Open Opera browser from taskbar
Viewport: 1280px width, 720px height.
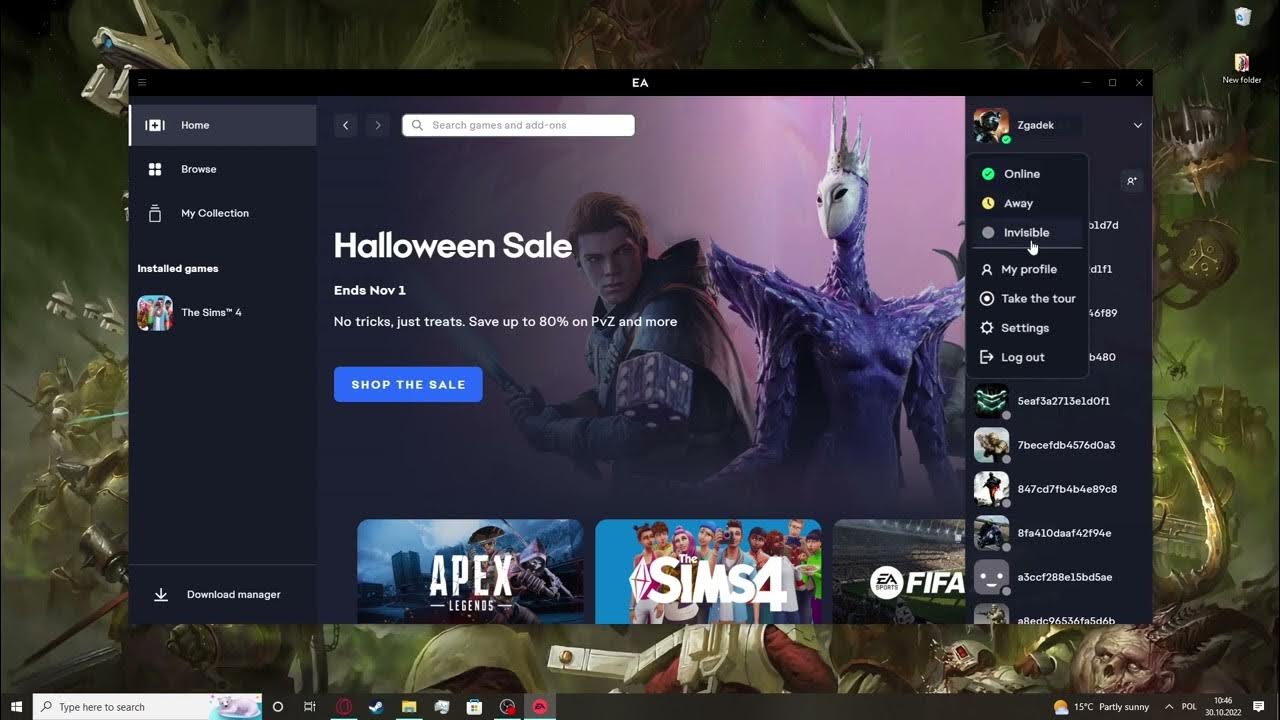pos(343,706)
